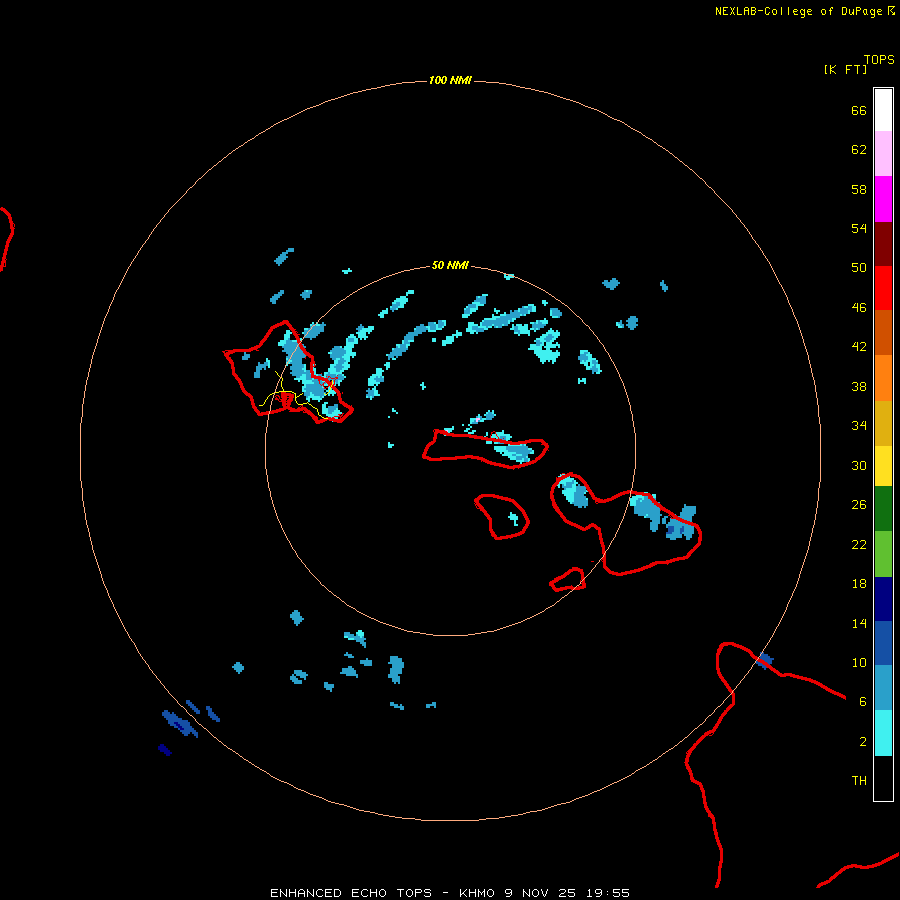This screenshot has height=900, width=900.
Task: Click the dark navy echo outside the 100 NMI ring
Action: pyautogui.click(x=165, y=750)
